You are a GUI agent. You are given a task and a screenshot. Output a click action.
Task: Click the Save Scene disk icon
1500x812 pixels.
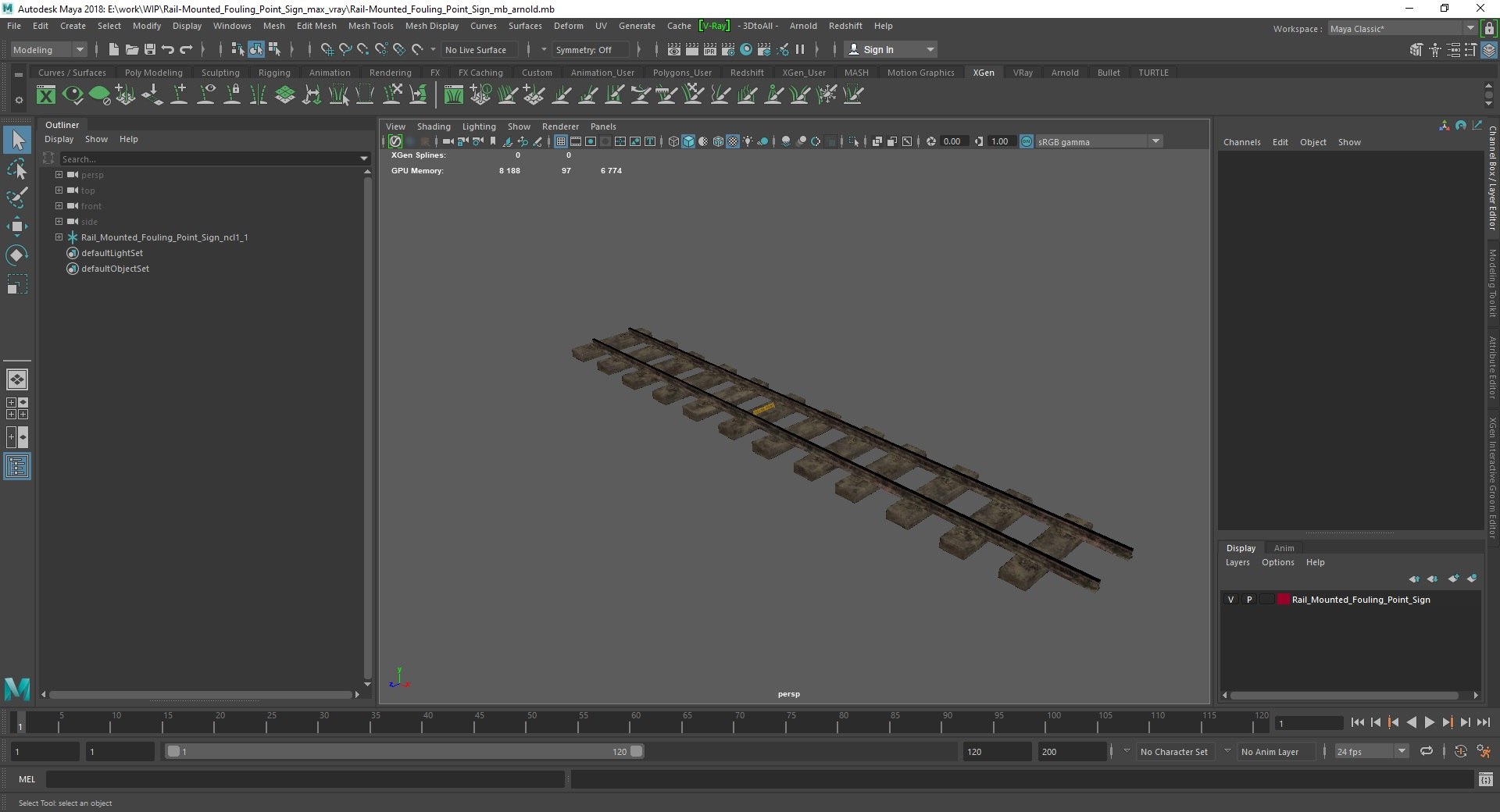150,49
